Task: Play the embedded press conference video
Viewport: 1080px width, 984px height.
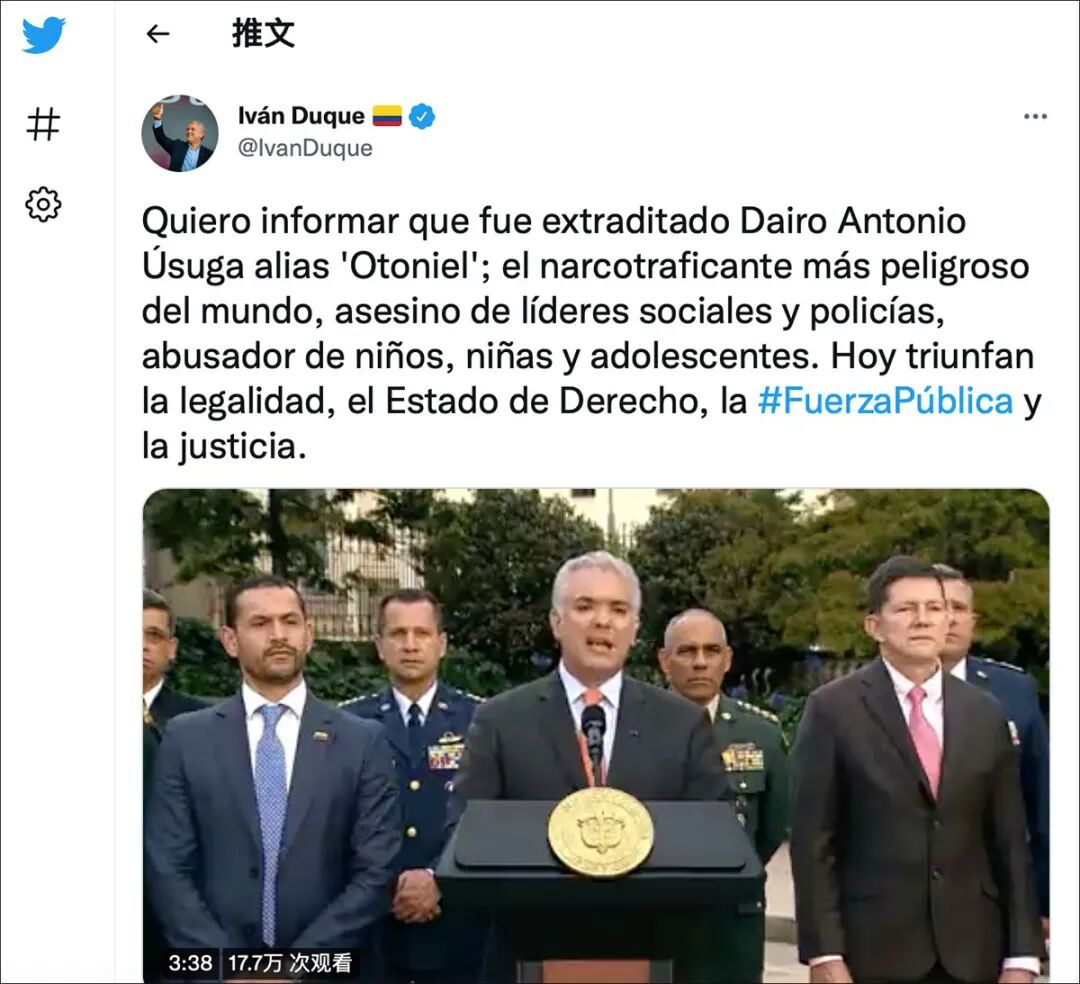Action: click(596, 735)
